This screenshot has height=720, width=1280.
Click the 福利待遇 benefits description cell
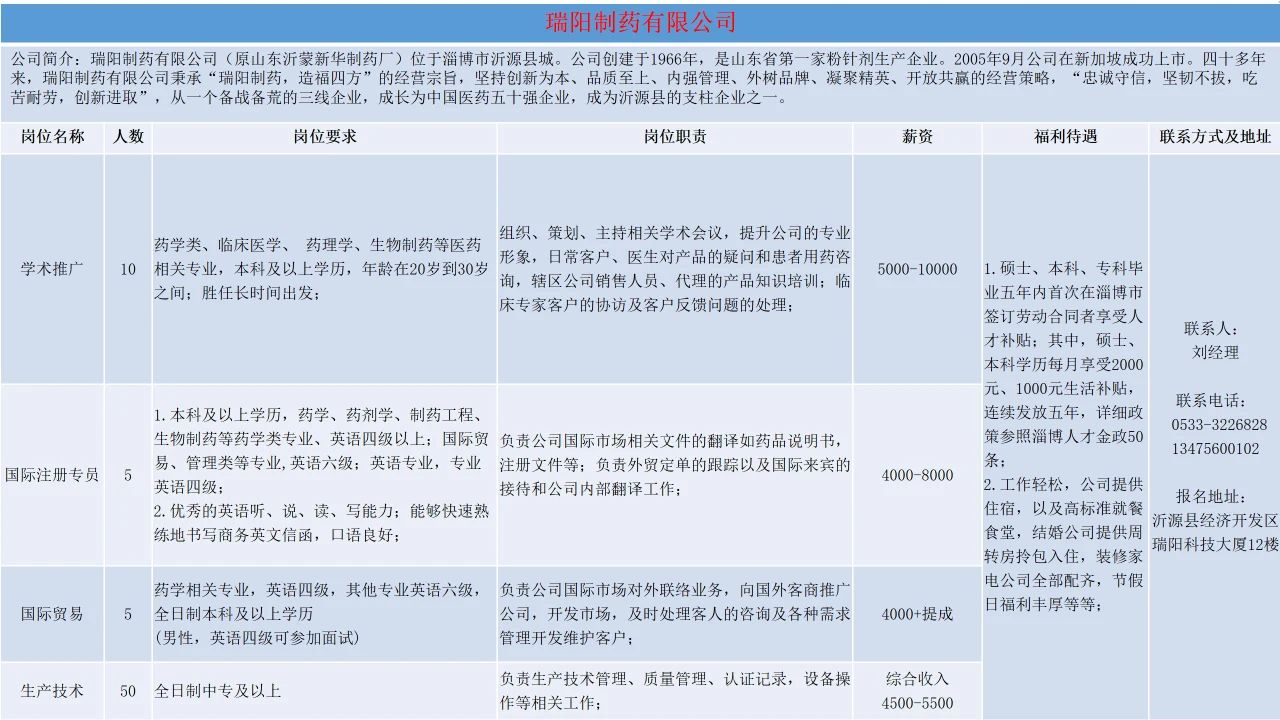[x=1065, y=437]
